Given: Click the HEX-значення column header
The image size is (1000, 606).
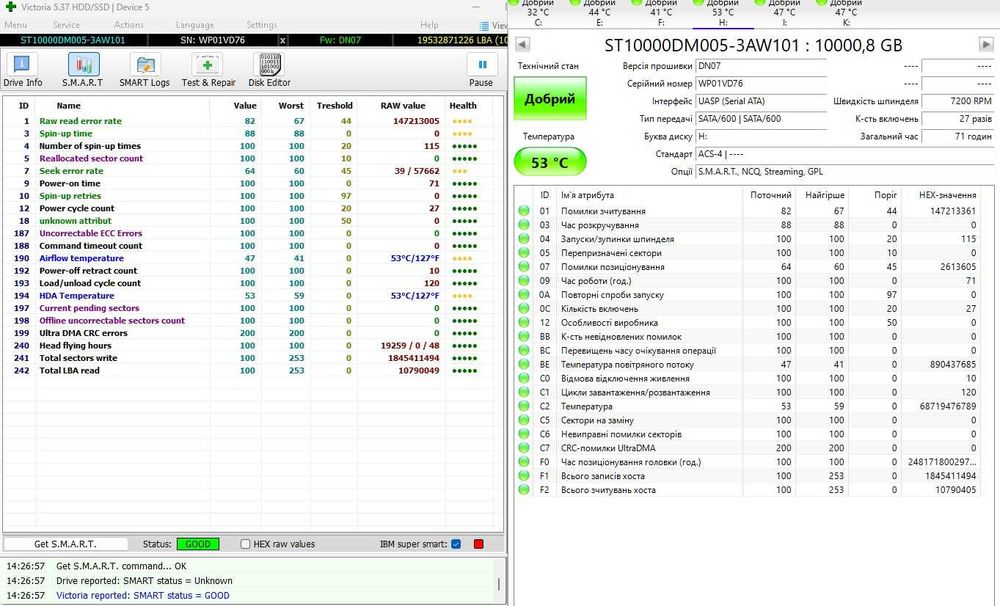Looking at the screenshot, I should click(947, 195).
